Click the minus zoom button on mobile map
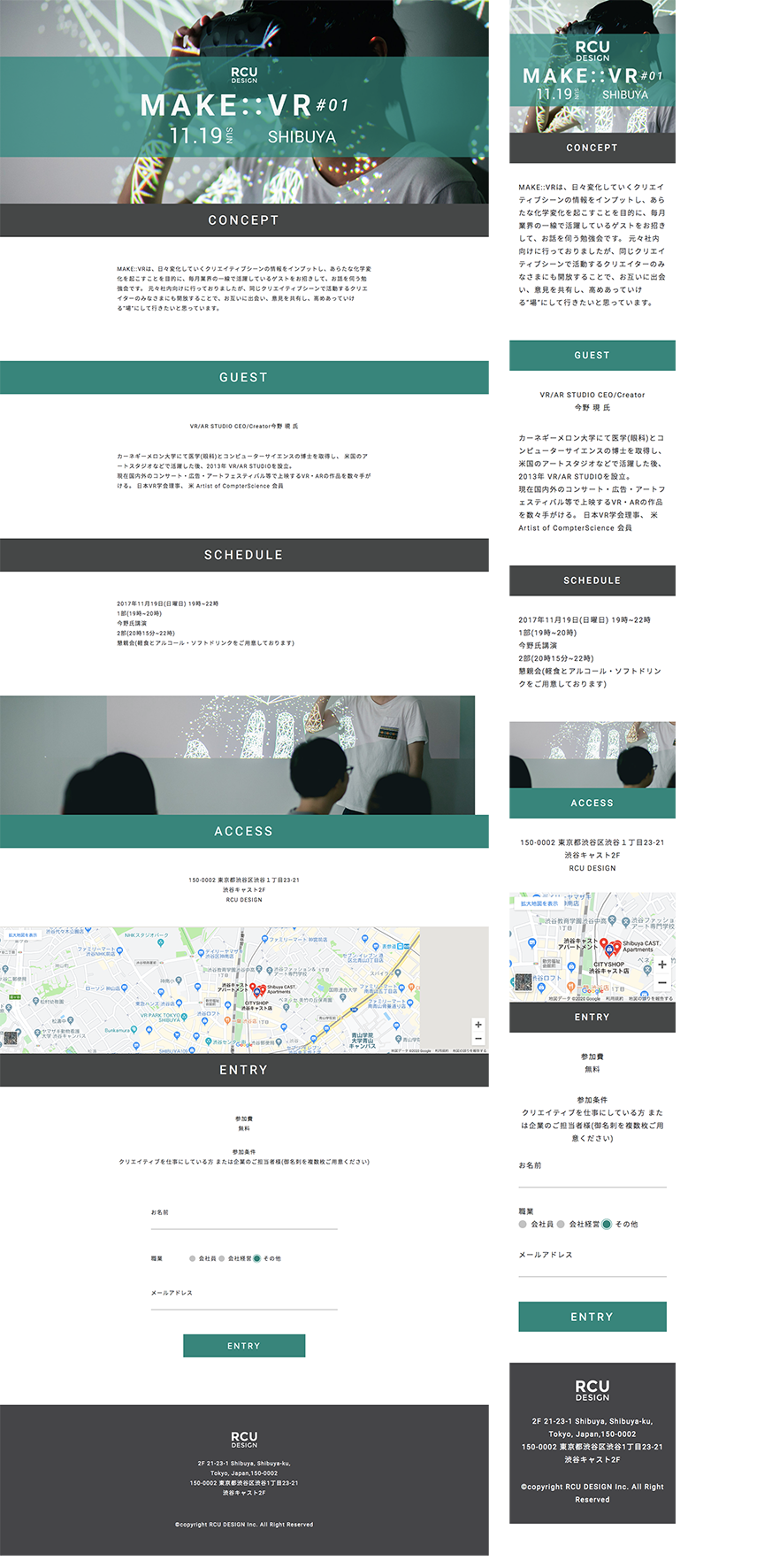 click(x=661, y=982)
